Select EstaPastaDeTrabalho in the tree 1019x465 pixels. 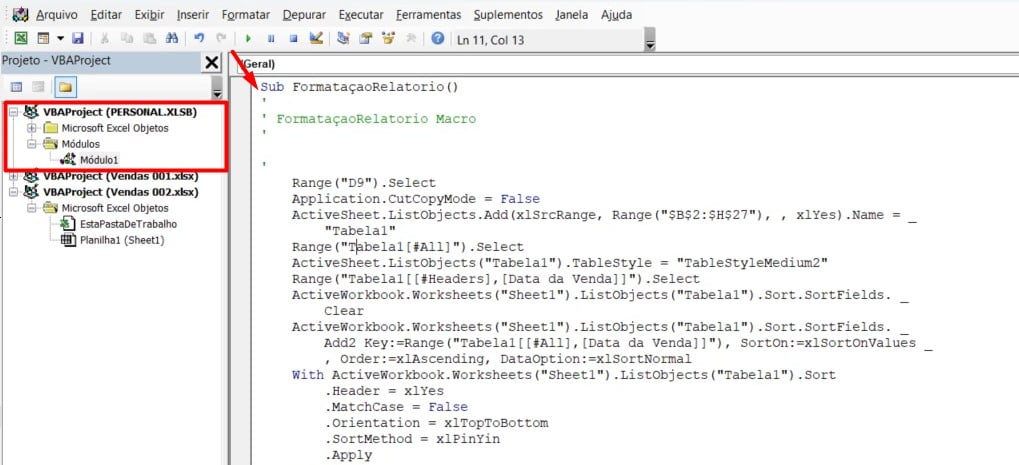pos(128,224)
